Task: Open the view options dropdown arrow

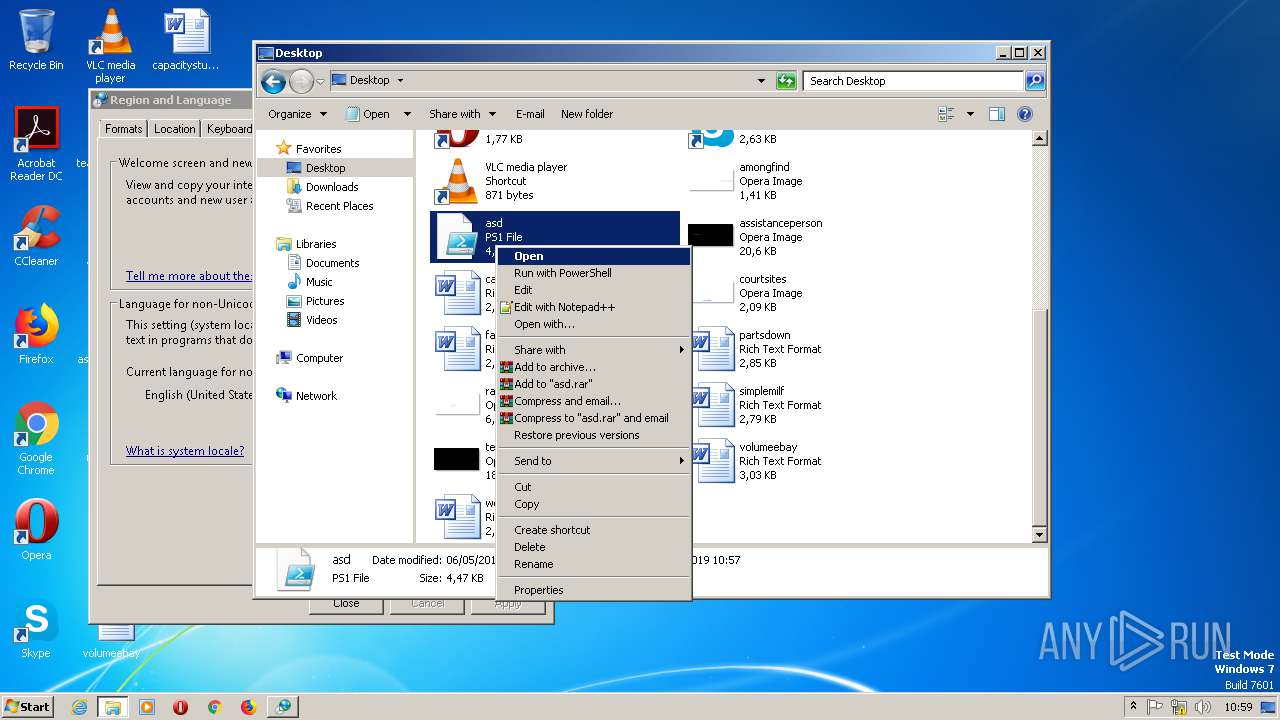Action: [970, 114]
